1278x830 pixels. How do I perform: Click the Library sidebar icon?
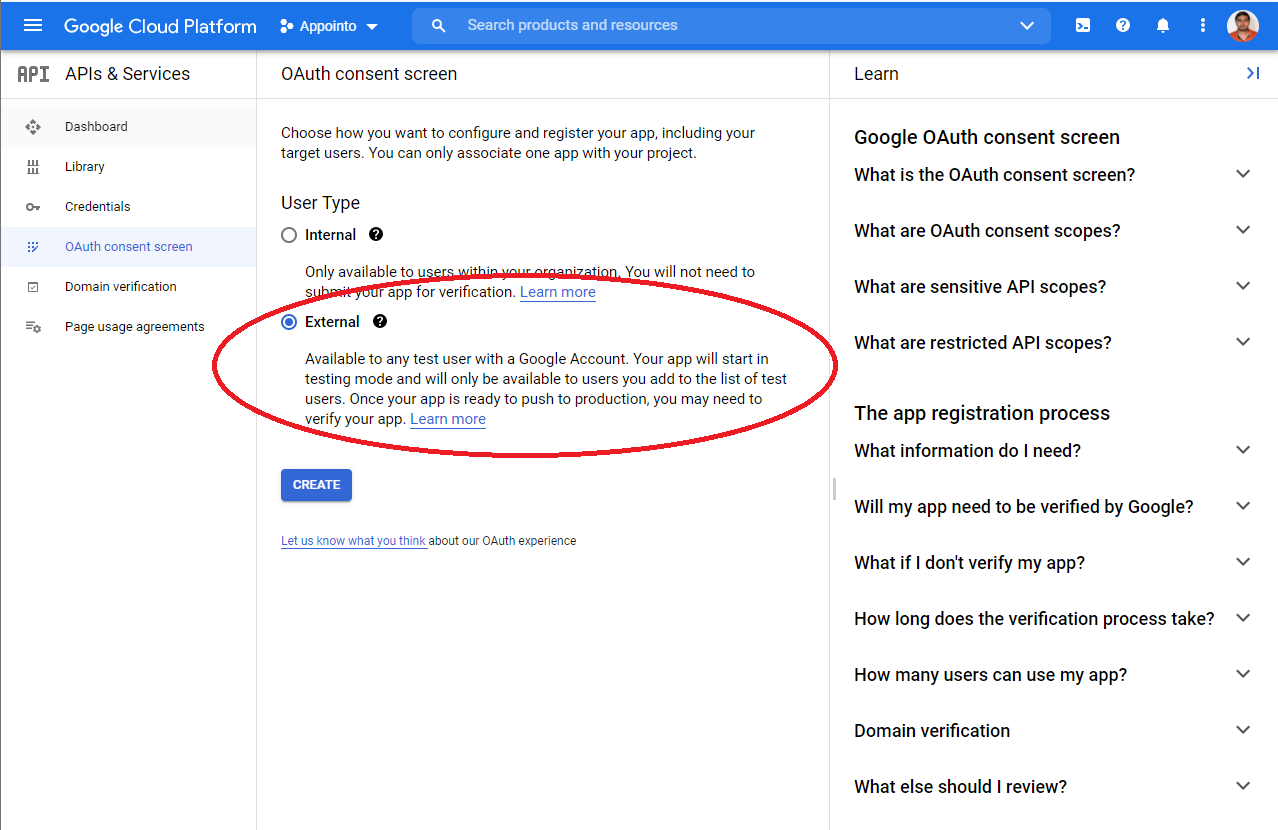coord(33,167)
